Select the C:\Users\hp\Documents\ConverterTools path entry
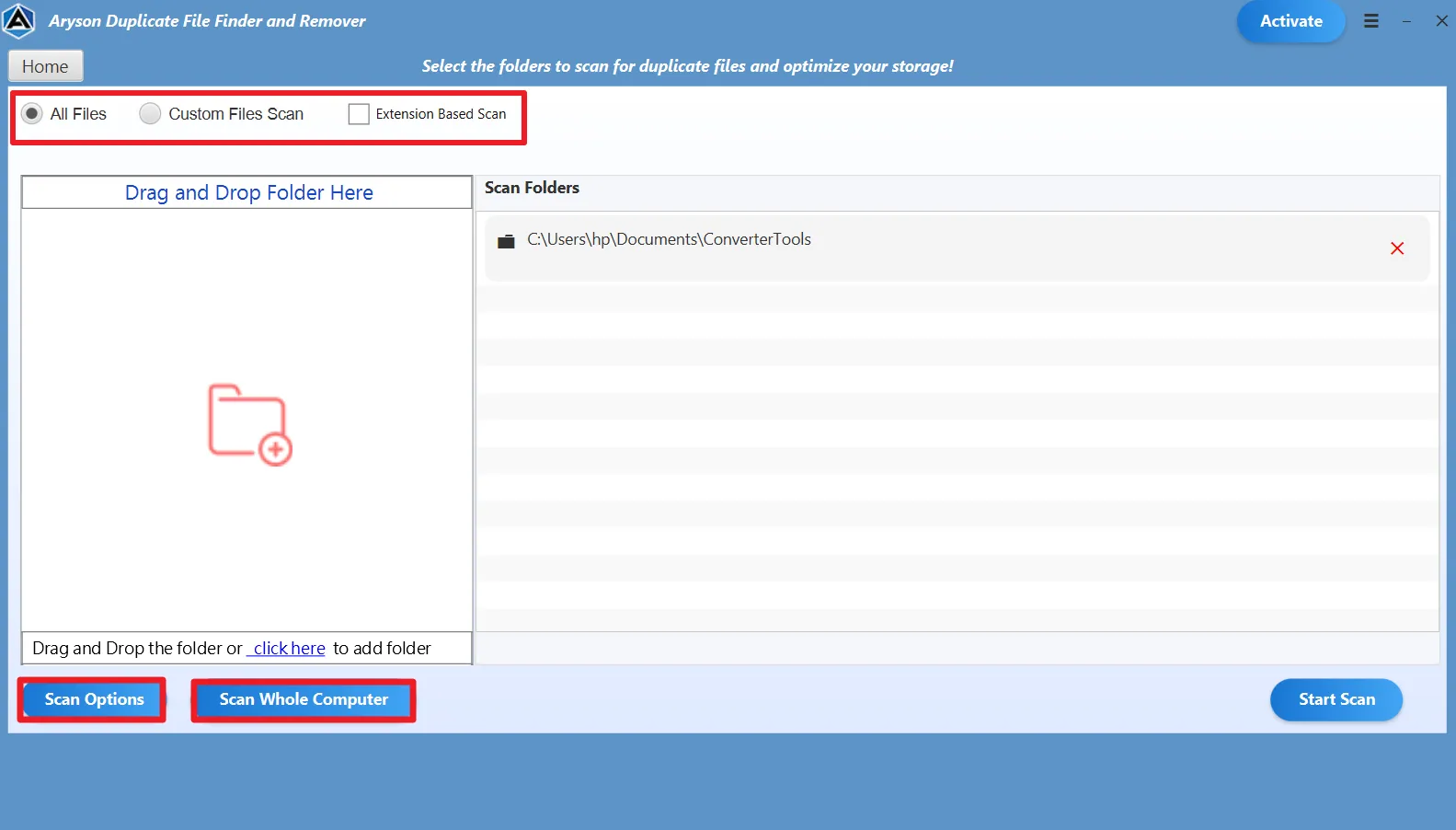1456x830 pixels. (669, 239)
